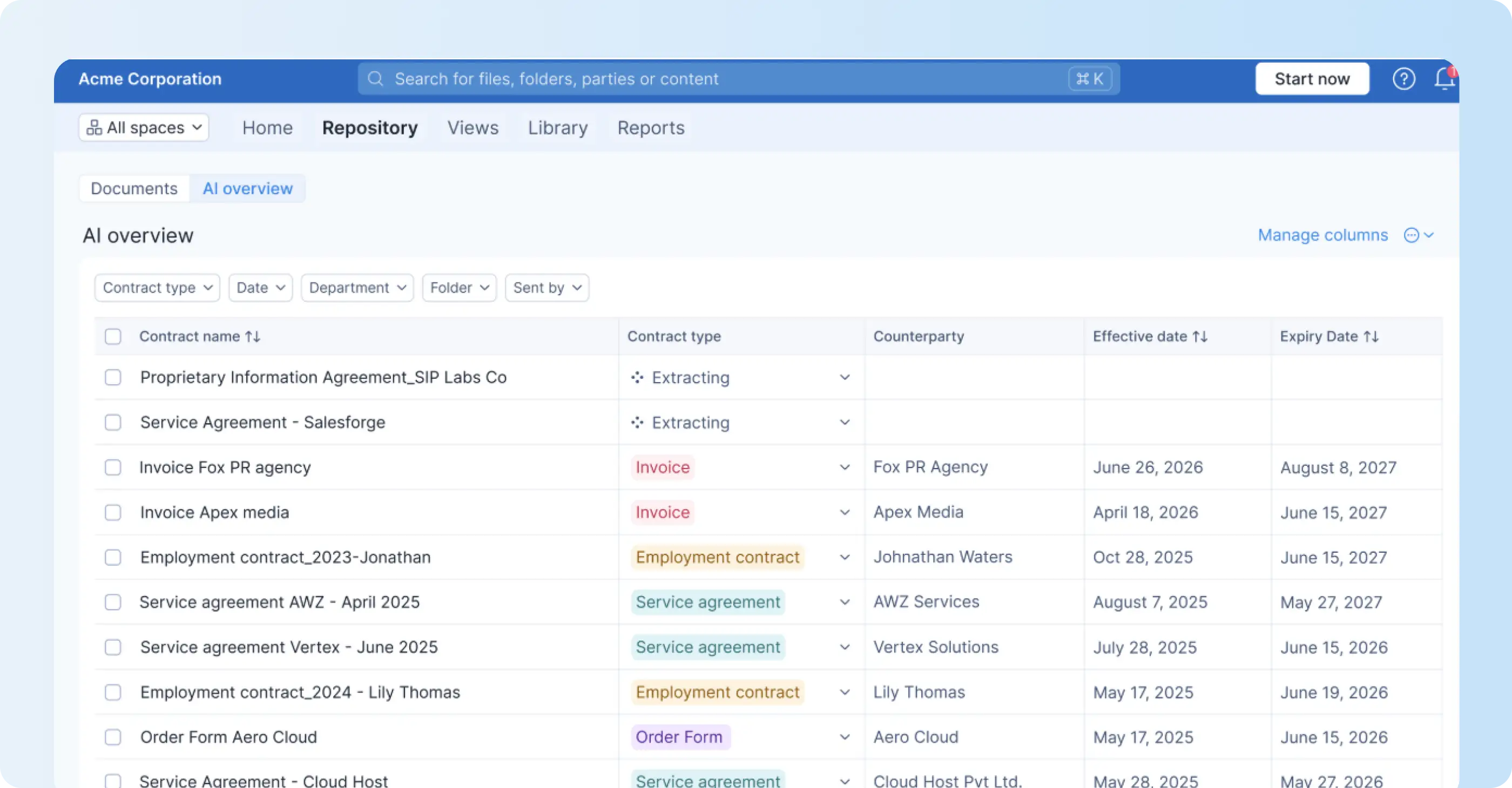Open the Folder filter dropdown
The height and width of the screenshot is (788, 1512).
[x=459, y=288]
